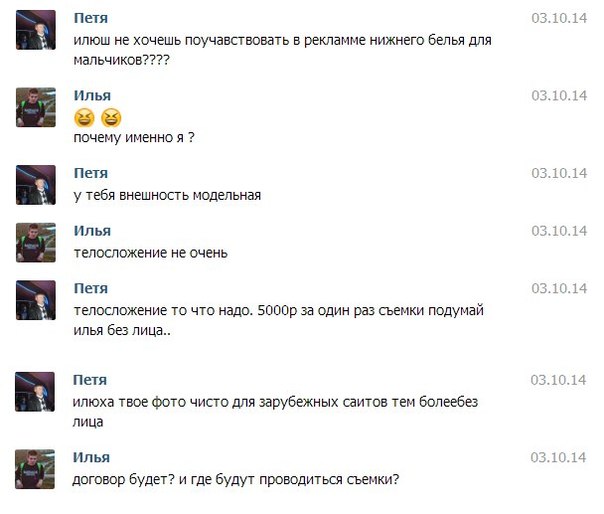This screenshot has width=604, height=514.
Task: Select the message "у тебя внешность модельная"
Action: click(167, 195)
